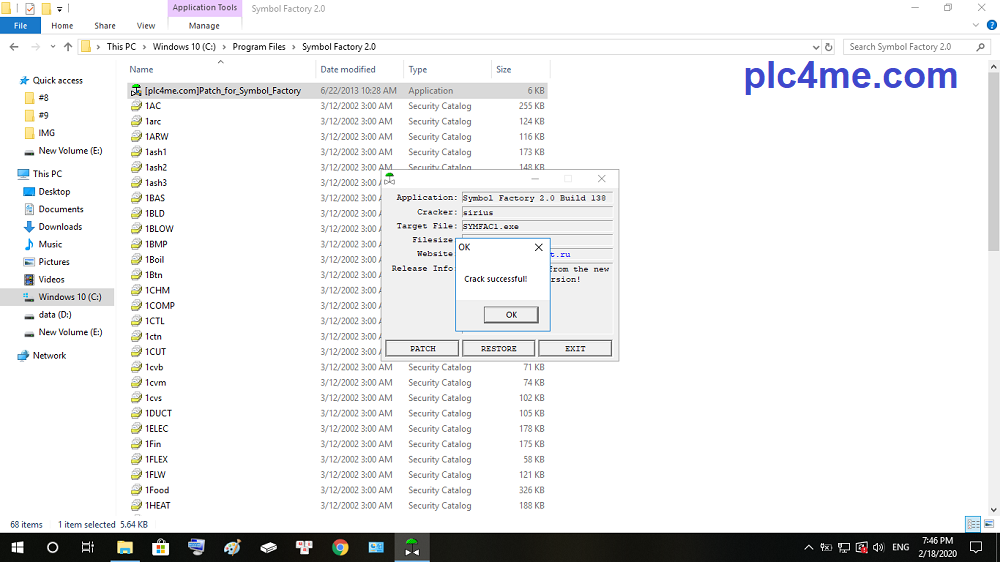This screenshot has width=1000, height=562.
Task: Click the EXIT button in the dialog
Action: coord(575,348)
